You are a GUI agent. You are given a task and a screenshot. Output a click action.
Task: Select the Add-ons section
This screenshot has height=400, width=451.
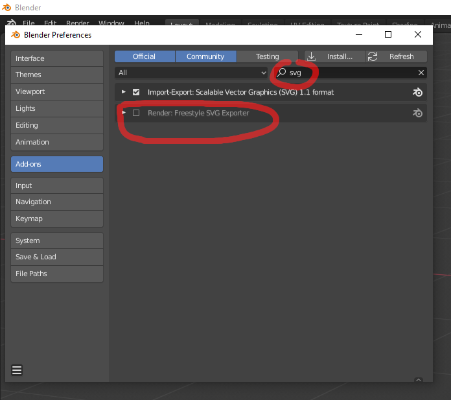(x=57, y=164)
